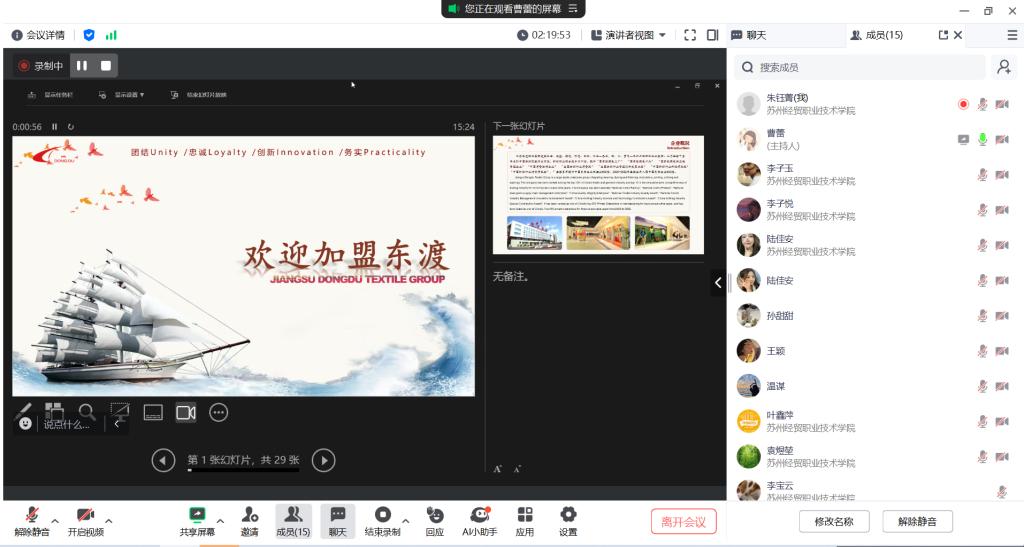Open the 应用 apps icon

tap(524, 514)
